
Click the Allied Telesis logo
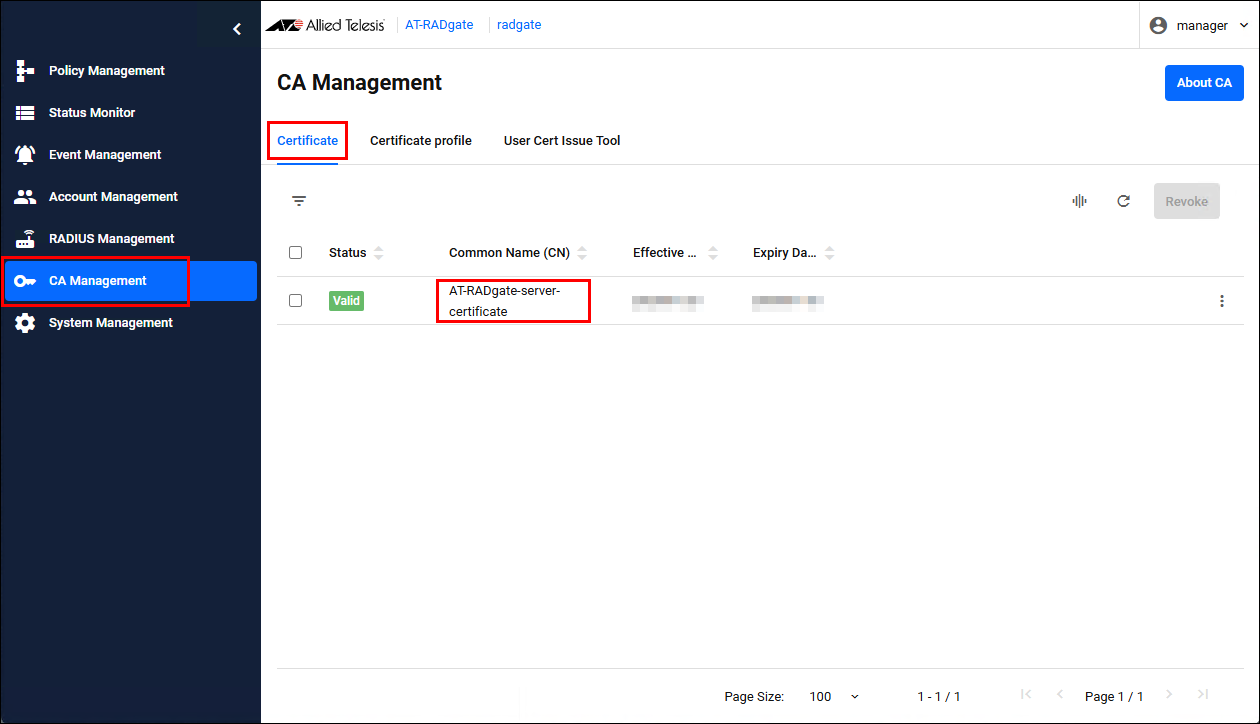click(x=325, y=25)
